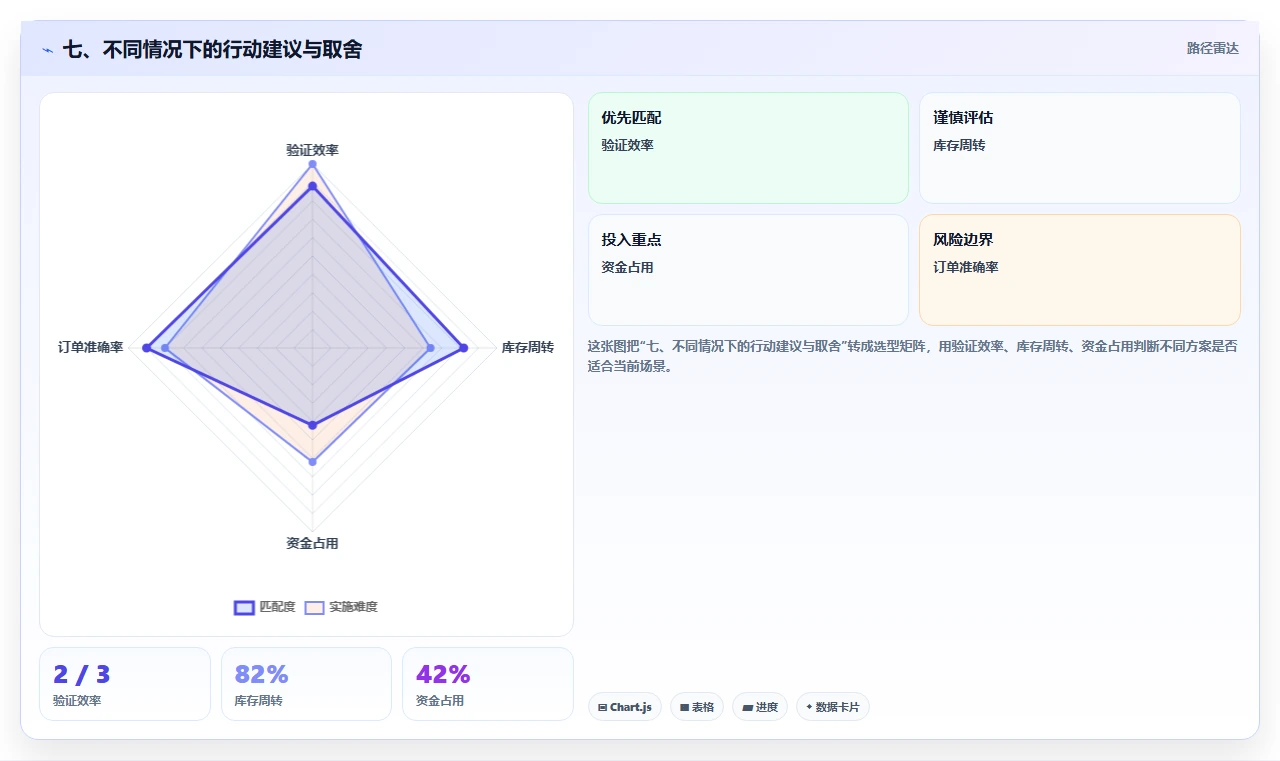
Task: Click the 验证效率 radar axis label
Action: (312, 150)
